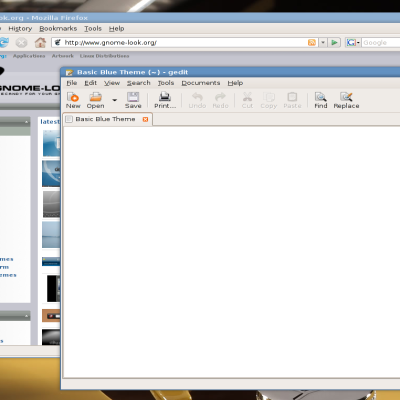
Task: Collapse the upper gnome-look sidebar panel arrow
Action: pyautogui.click(x=26, y=122)
